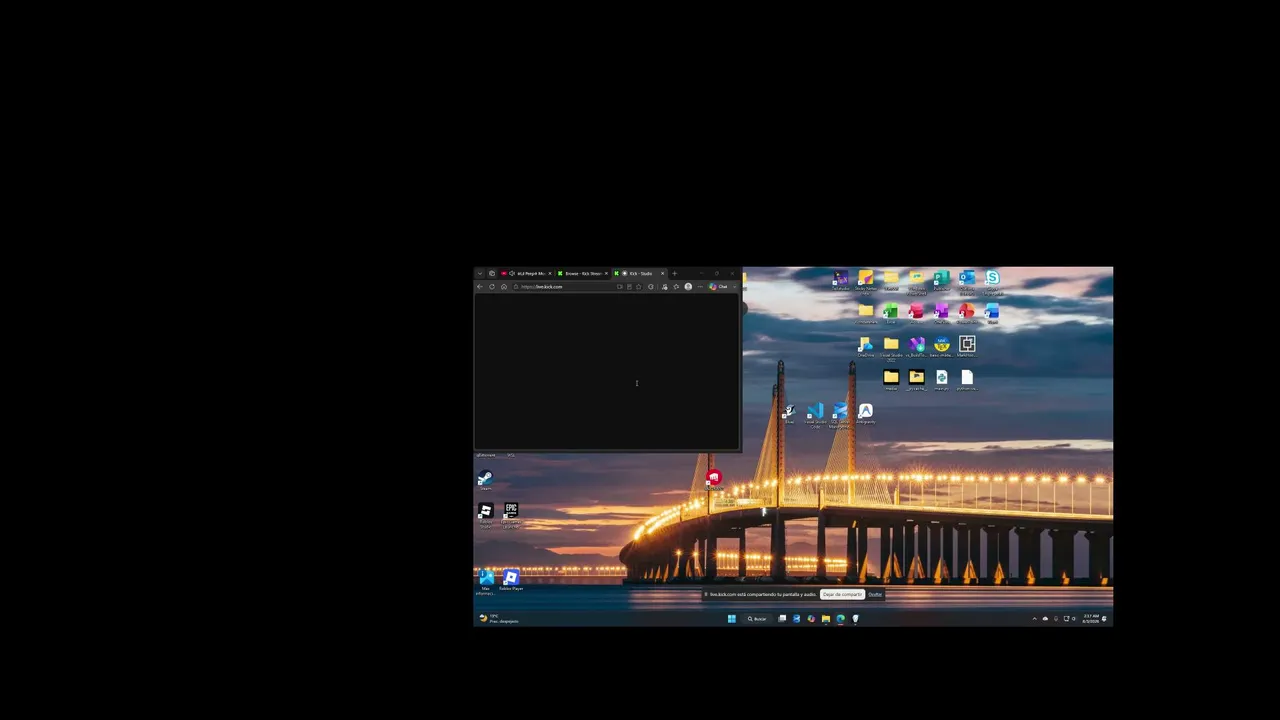Click the Dejar de compartir button
Screen dimensions: 1280x720
pos(842,594)
